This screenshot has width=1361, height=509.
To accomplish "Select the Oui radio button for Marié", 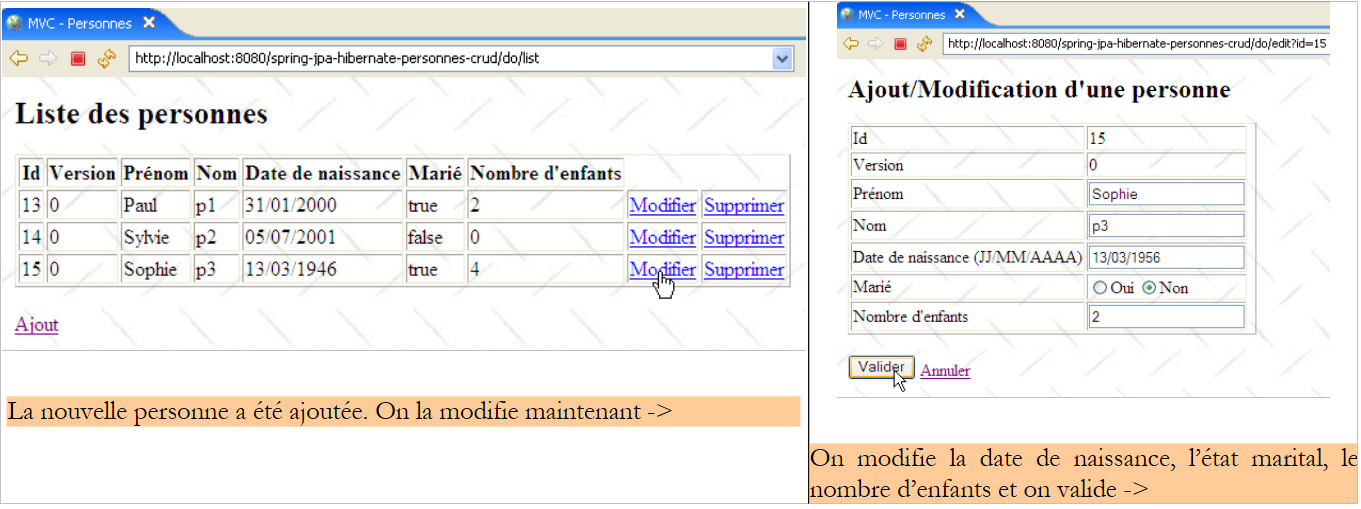I will [x=1100, y=288].
